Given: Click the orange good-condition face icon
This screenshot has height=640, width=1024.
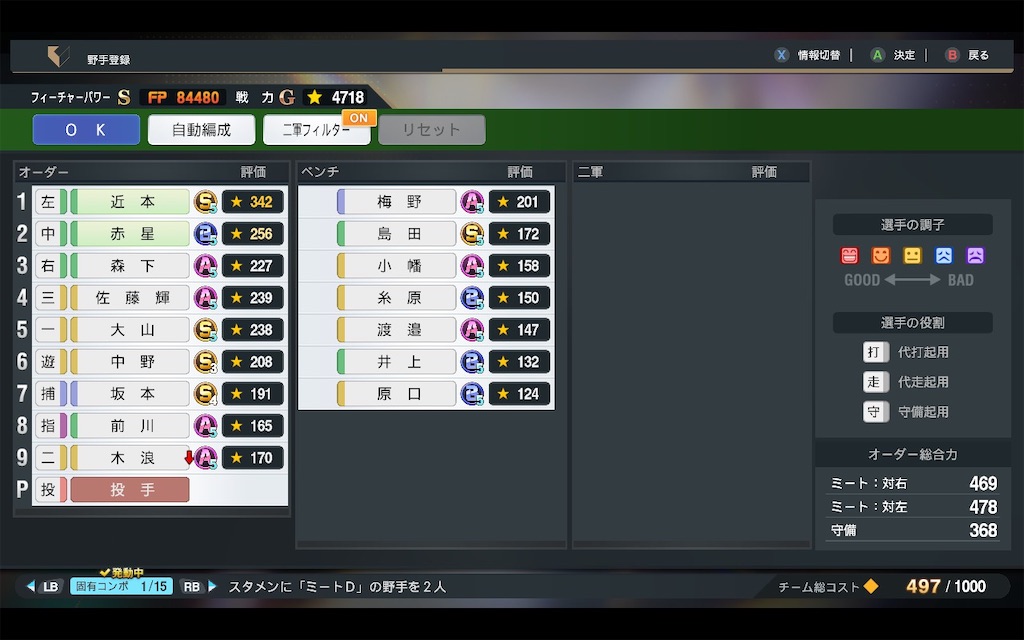Looking at the screenshot, I should tap(881, 255).
